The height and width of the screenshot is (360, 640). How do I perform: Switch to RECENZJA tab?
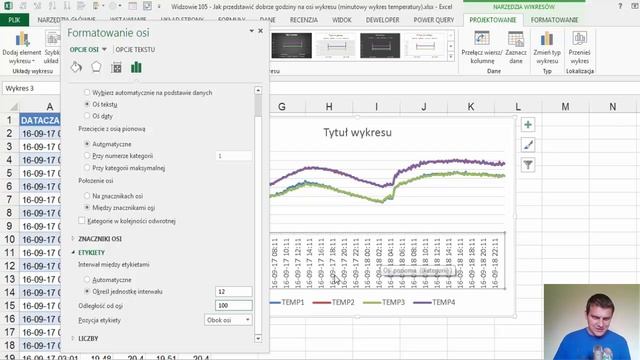tap(304, 20)
